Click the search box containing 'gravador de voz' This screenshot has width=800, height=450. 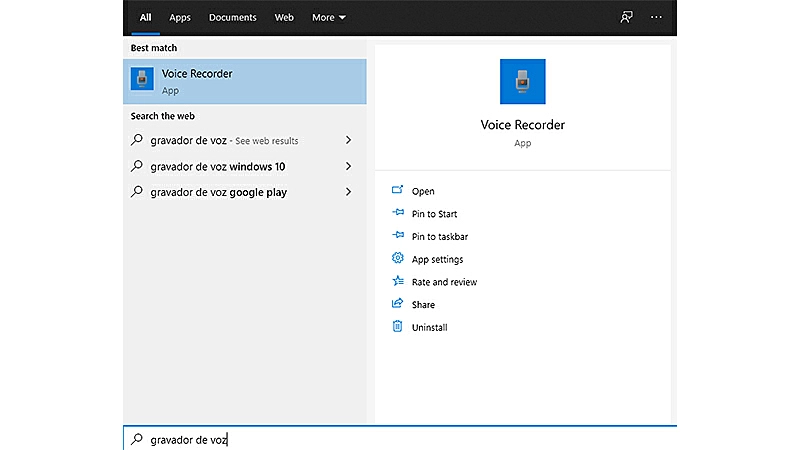[x=400, y=439]
